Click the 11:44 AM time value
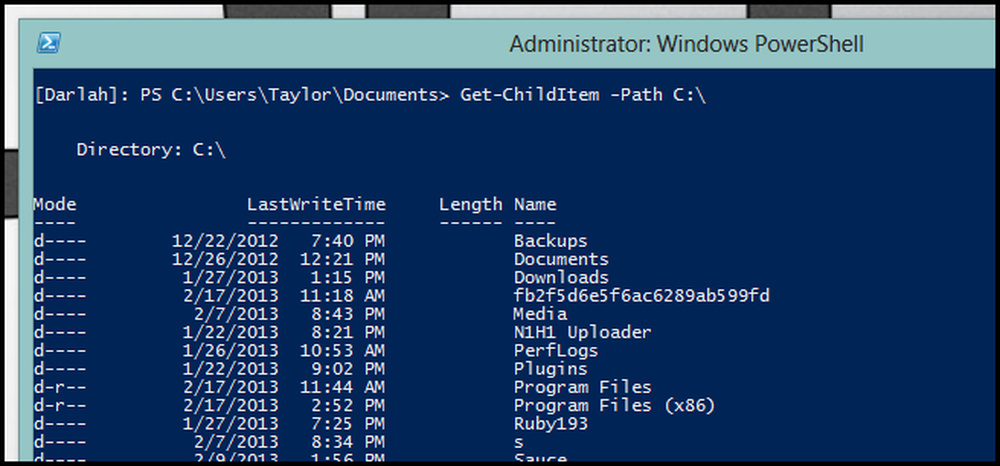Screen dimensions: 1000x466 pos(342,388)
